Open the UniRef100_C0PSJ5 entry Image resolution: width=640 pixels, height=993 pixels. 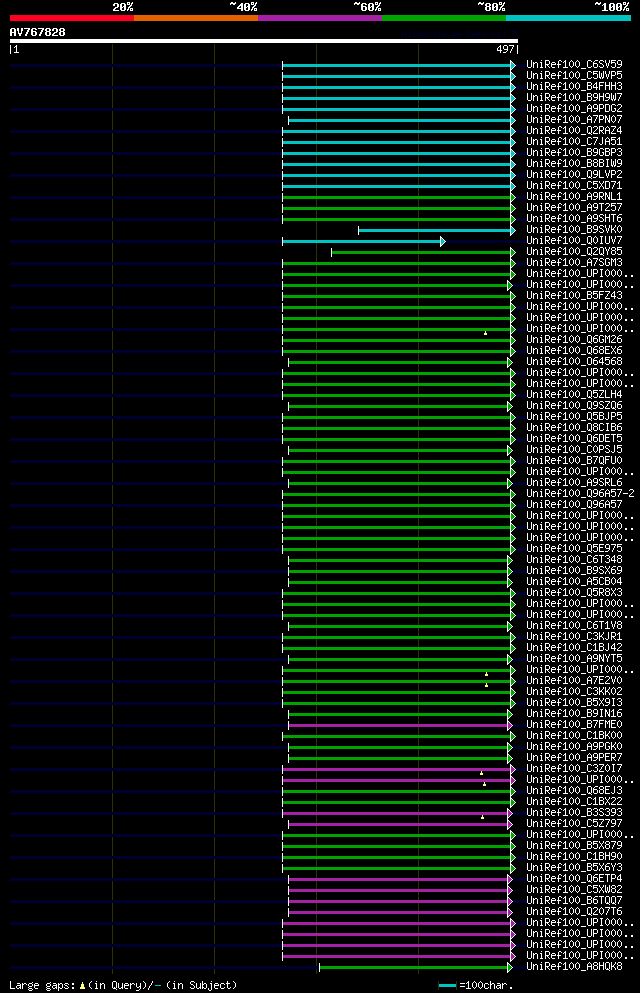tap(574, 450)
